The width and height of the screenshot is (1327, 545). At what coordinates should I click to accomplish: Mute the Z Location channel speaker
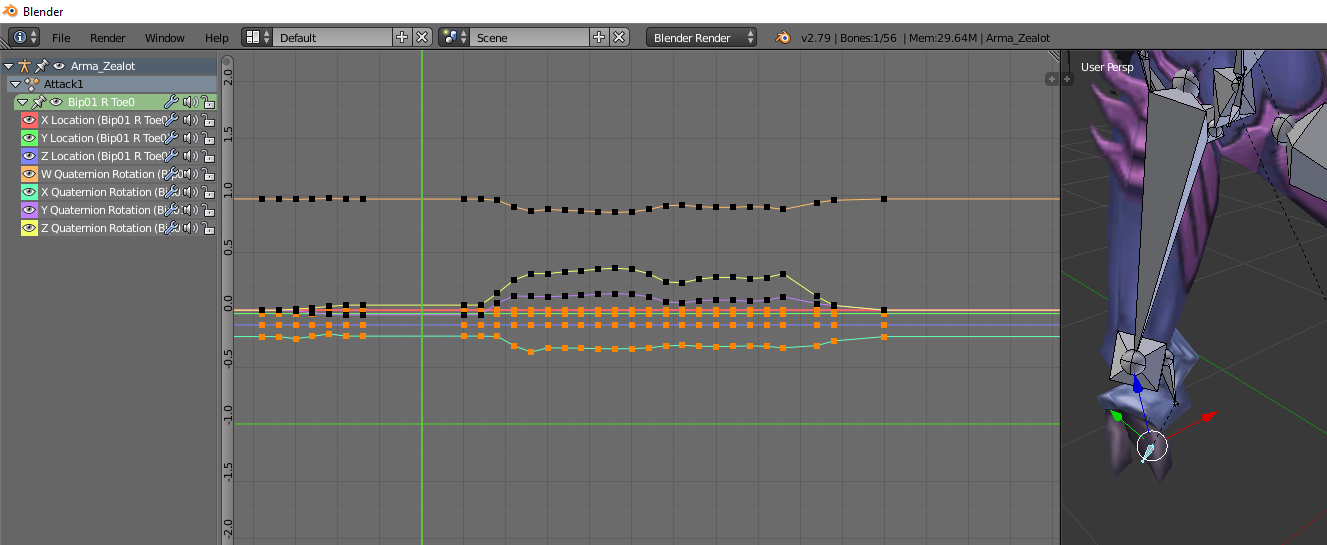(190, 156)
